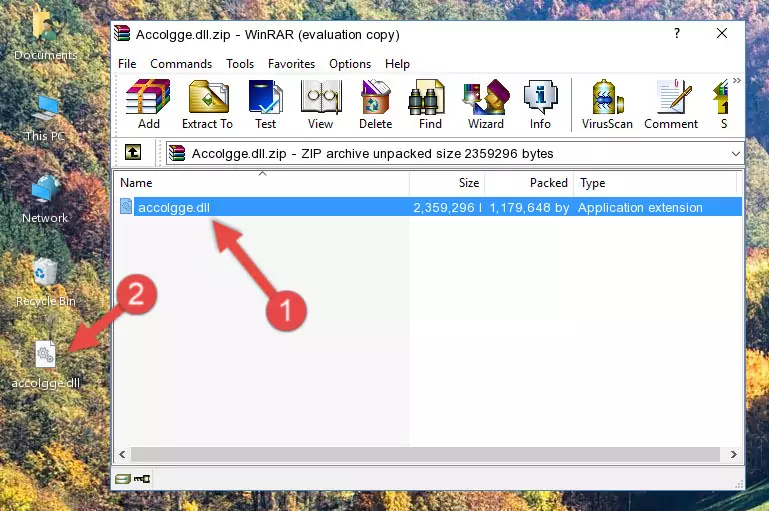This screenshot has width=769, height=511.
Task: Sort by the Packed column header
Action: click(x=529, y=183)
